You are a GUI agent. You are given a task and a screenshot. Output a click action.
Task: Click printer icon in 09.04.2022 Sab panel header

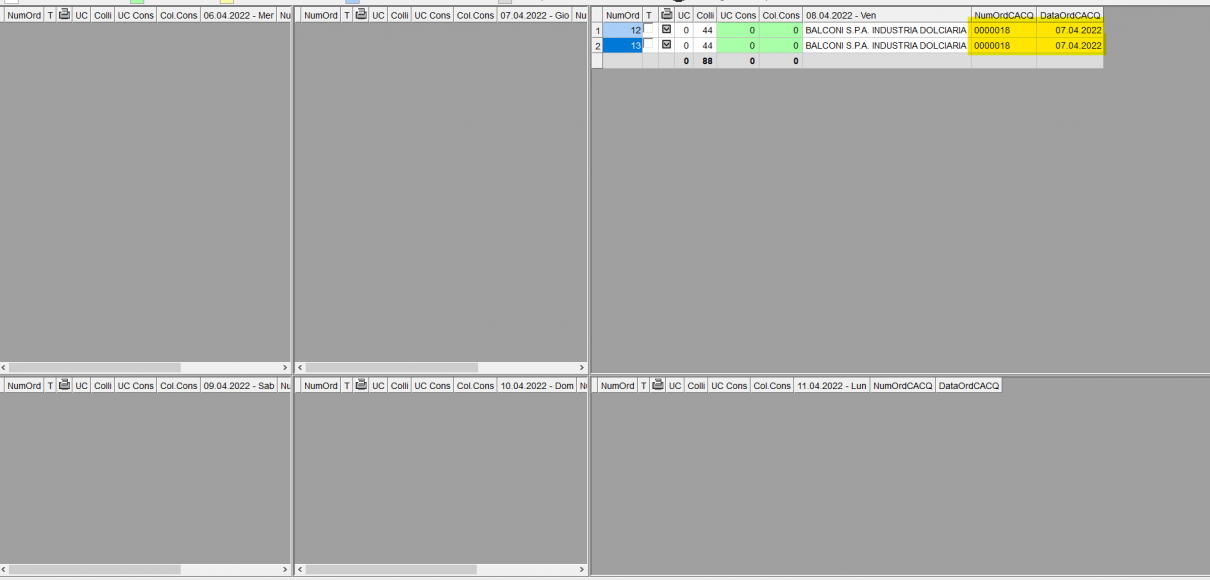[x=65, y=385]
